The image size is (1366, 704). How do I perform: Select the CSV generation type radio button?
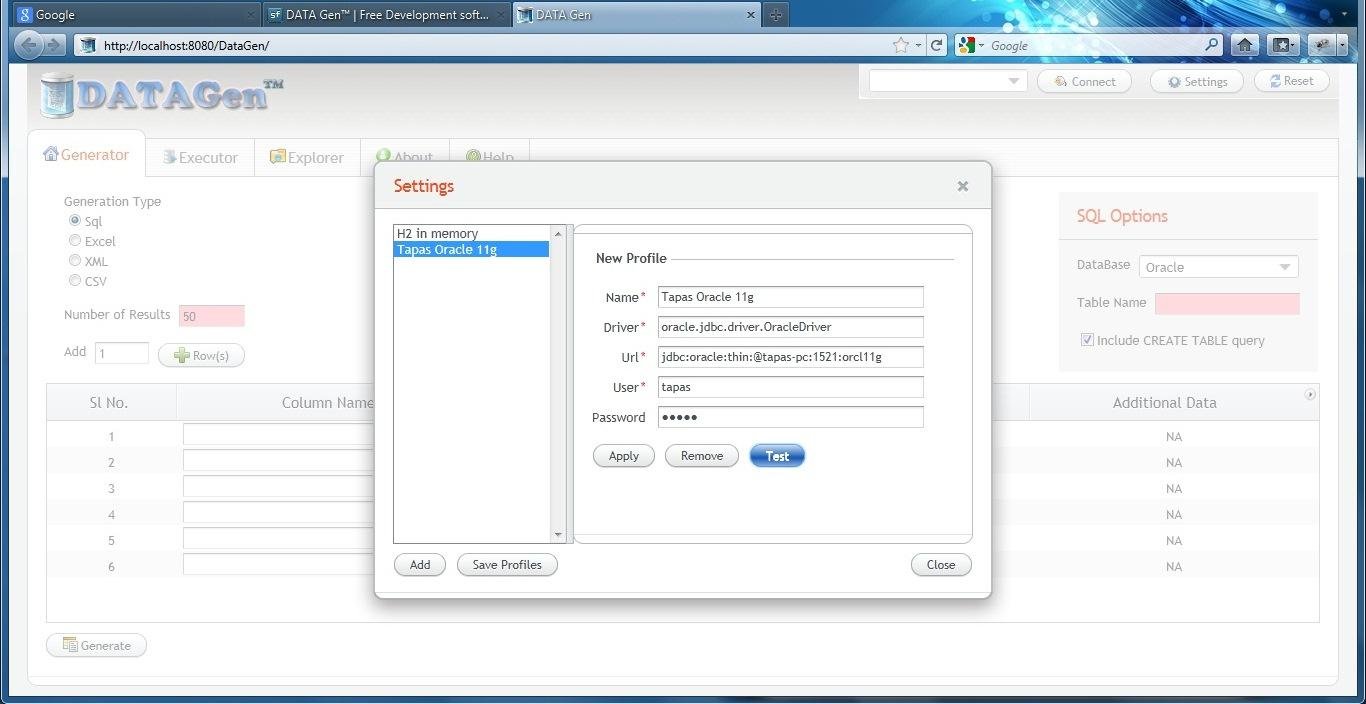75,281
